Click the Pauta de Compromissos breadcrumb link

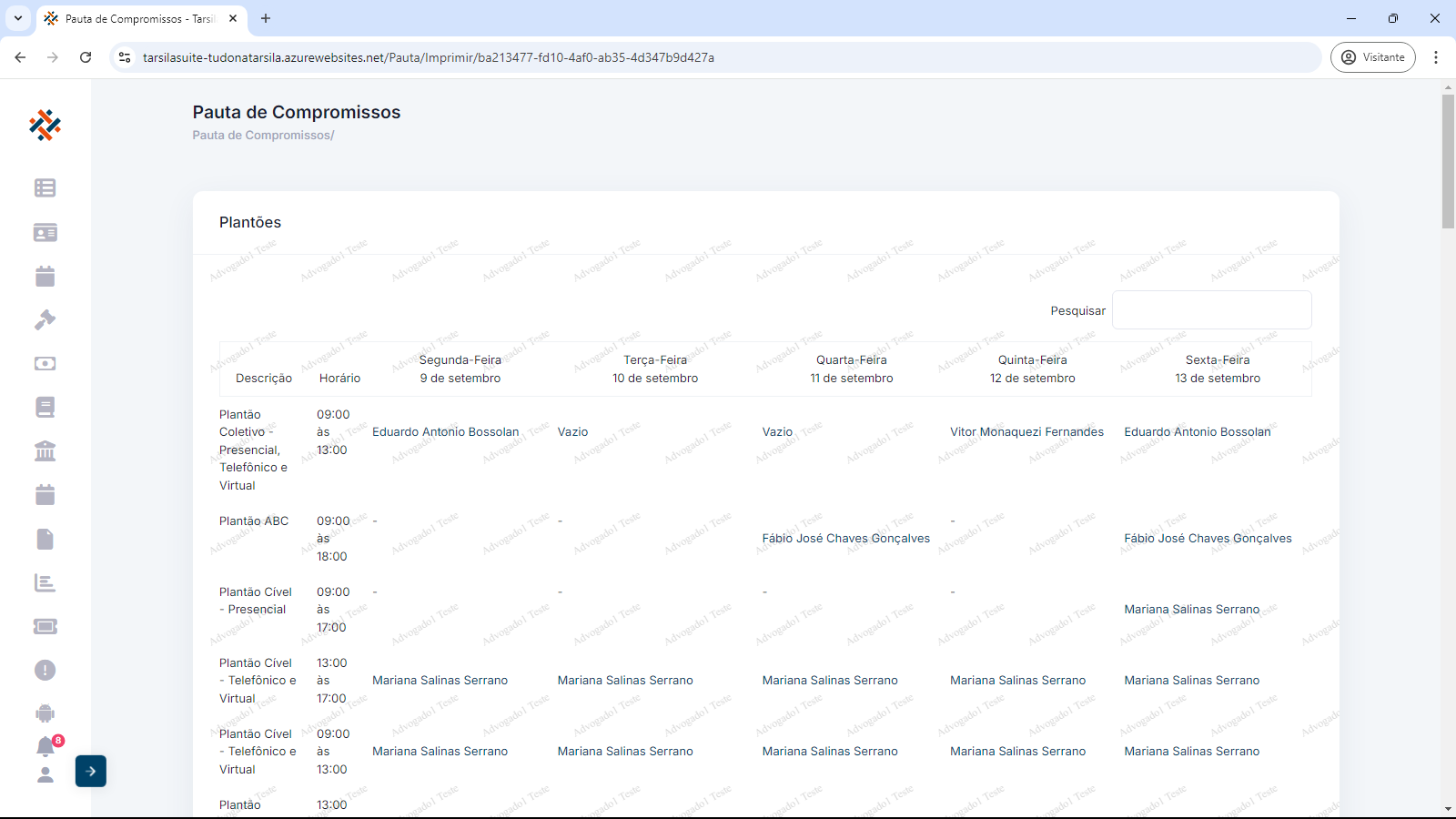262,136
